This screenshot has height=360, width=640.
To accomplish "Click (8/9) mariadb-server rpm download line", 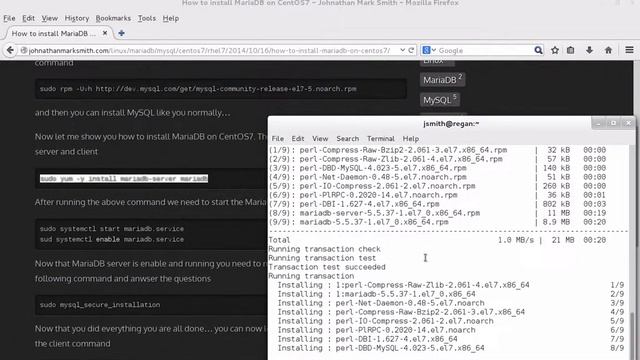I will (437, 213).
